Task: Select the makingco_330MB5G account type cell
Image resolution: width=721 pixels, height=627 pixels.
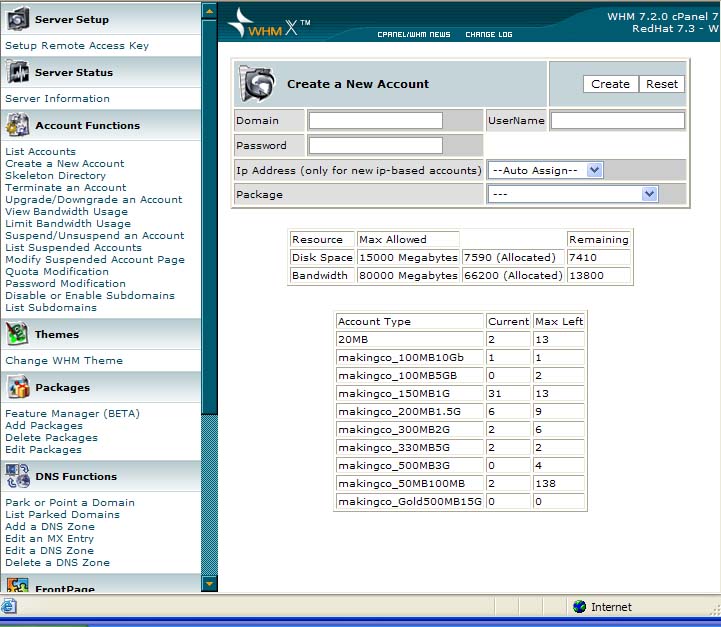Action: 409,447
